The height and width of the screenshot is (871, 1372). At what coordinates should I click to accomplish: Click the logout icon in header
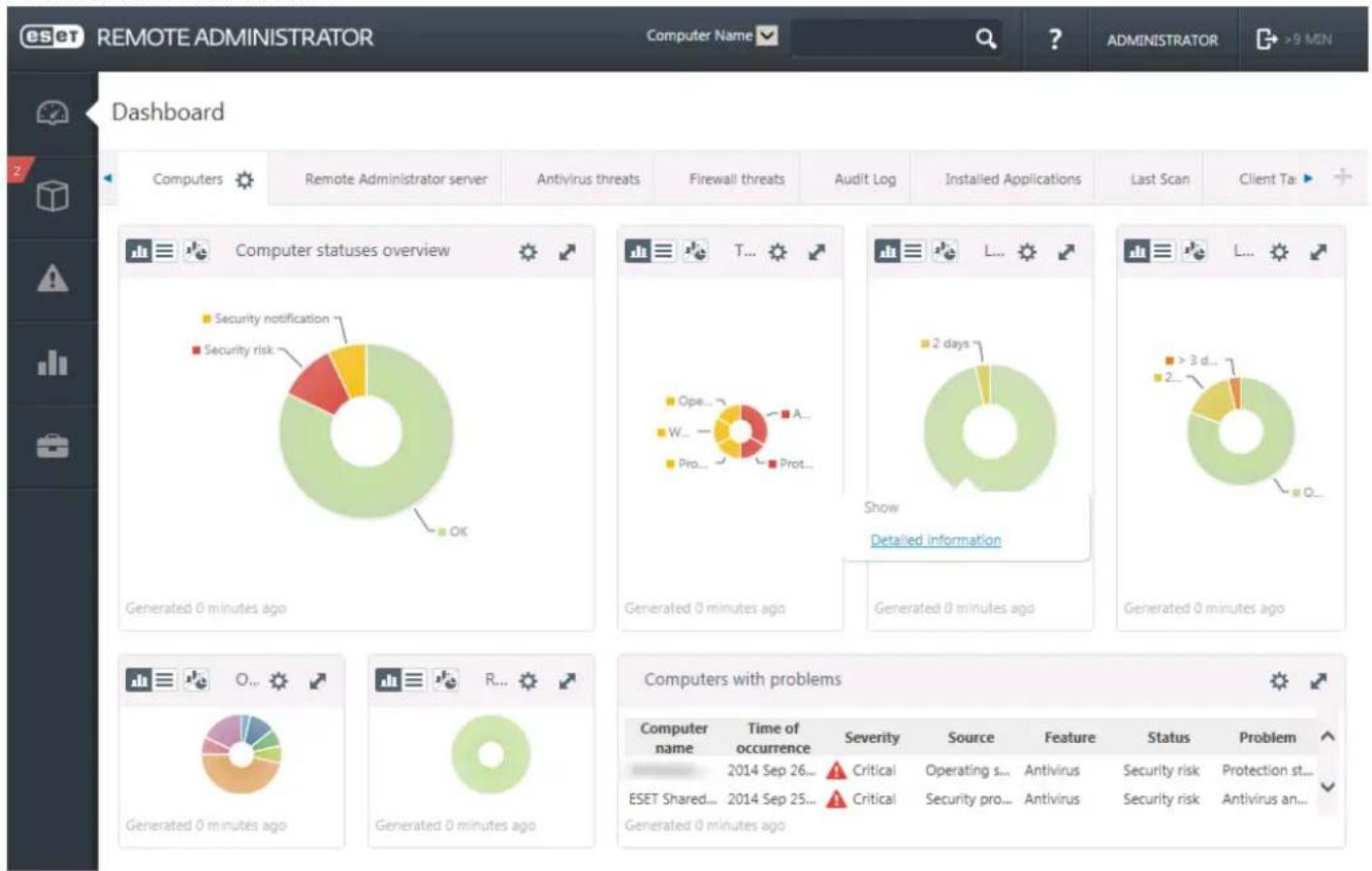click(x=1266, y=39)
